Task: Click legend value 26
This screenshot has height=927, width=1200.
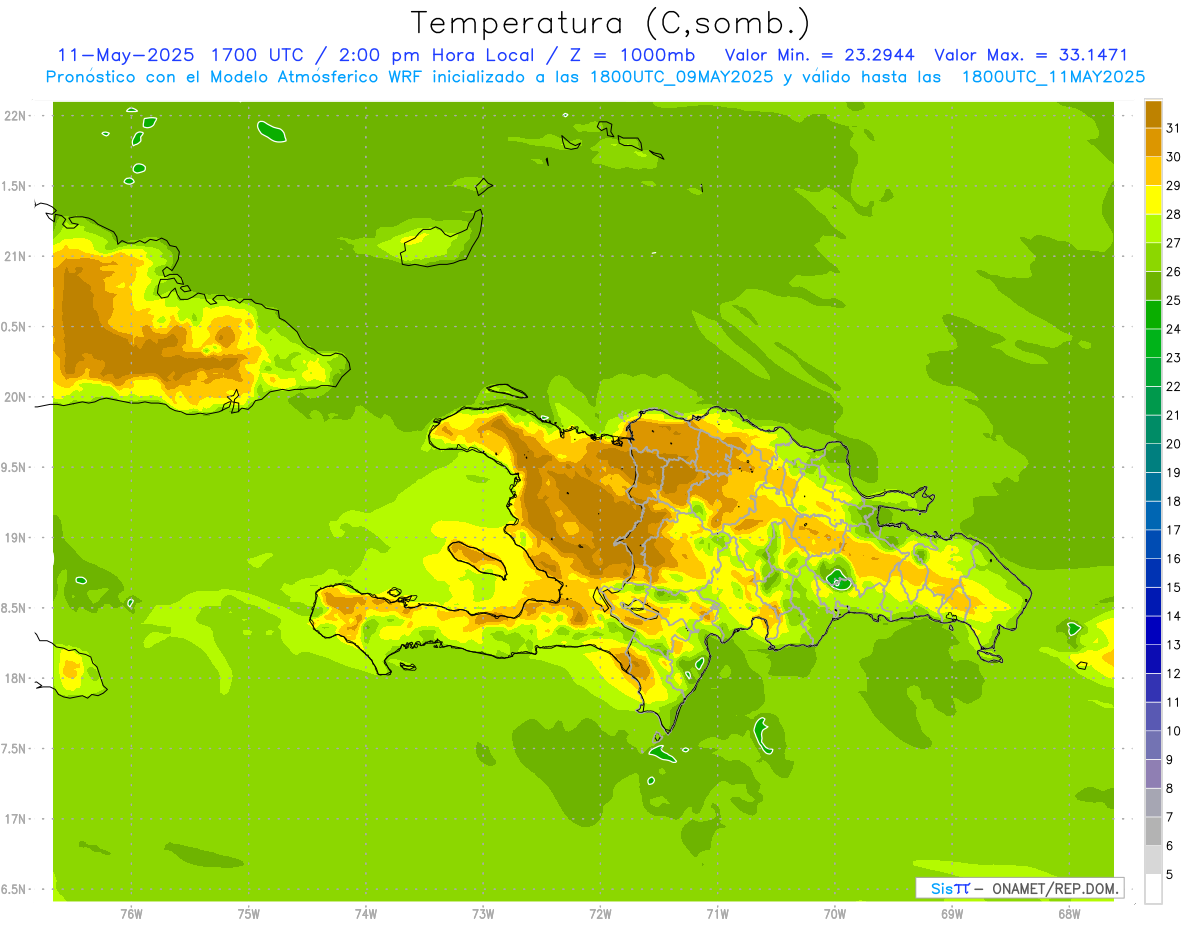Action: point(1174,272)
